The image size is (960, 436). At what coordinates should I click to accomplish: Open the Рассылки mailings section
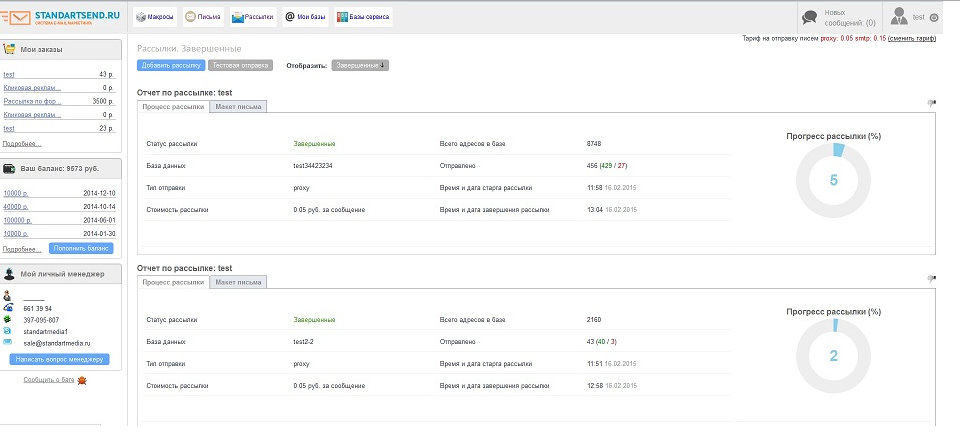click(x=253, y=17)
